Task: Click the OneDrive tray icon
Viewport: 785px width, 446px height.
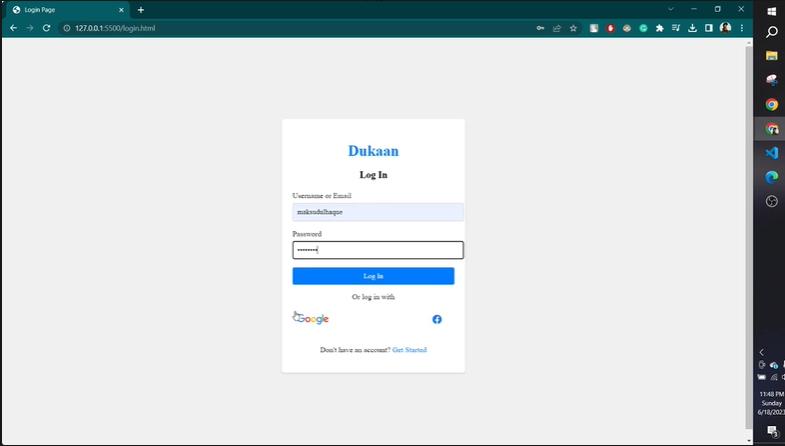Action: pos(773,365)
